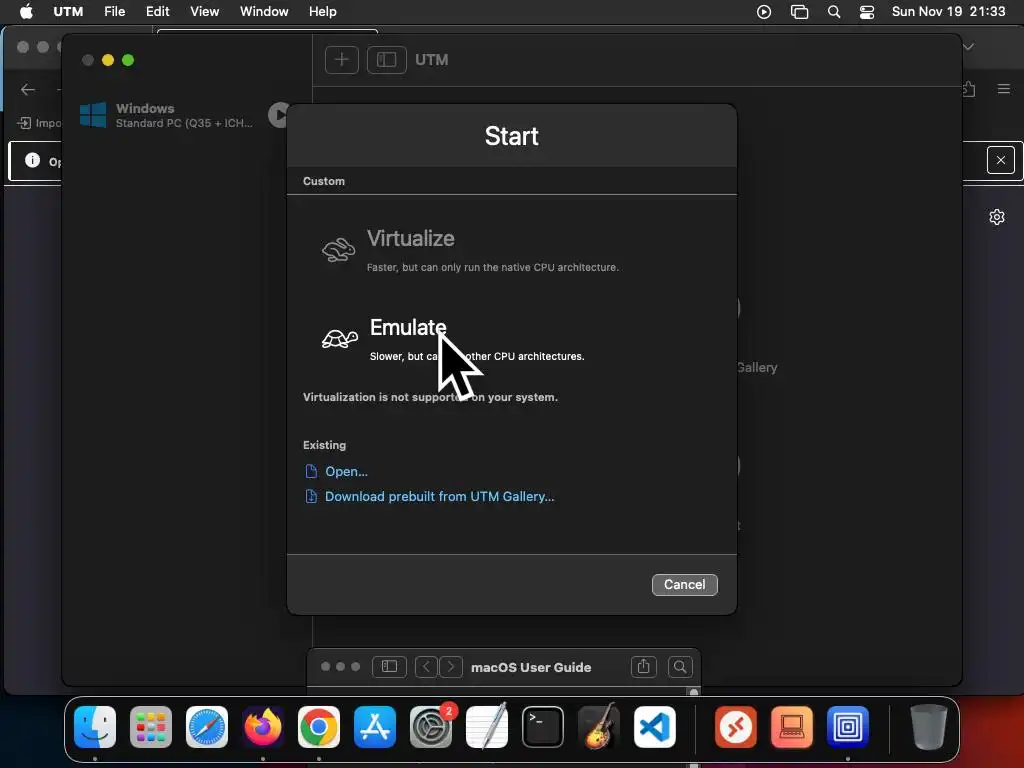Image resolution: width=1024 pixels, height=768 pixels.
Task: Choose the Virtualize option
Action: (x=470, y=250)
